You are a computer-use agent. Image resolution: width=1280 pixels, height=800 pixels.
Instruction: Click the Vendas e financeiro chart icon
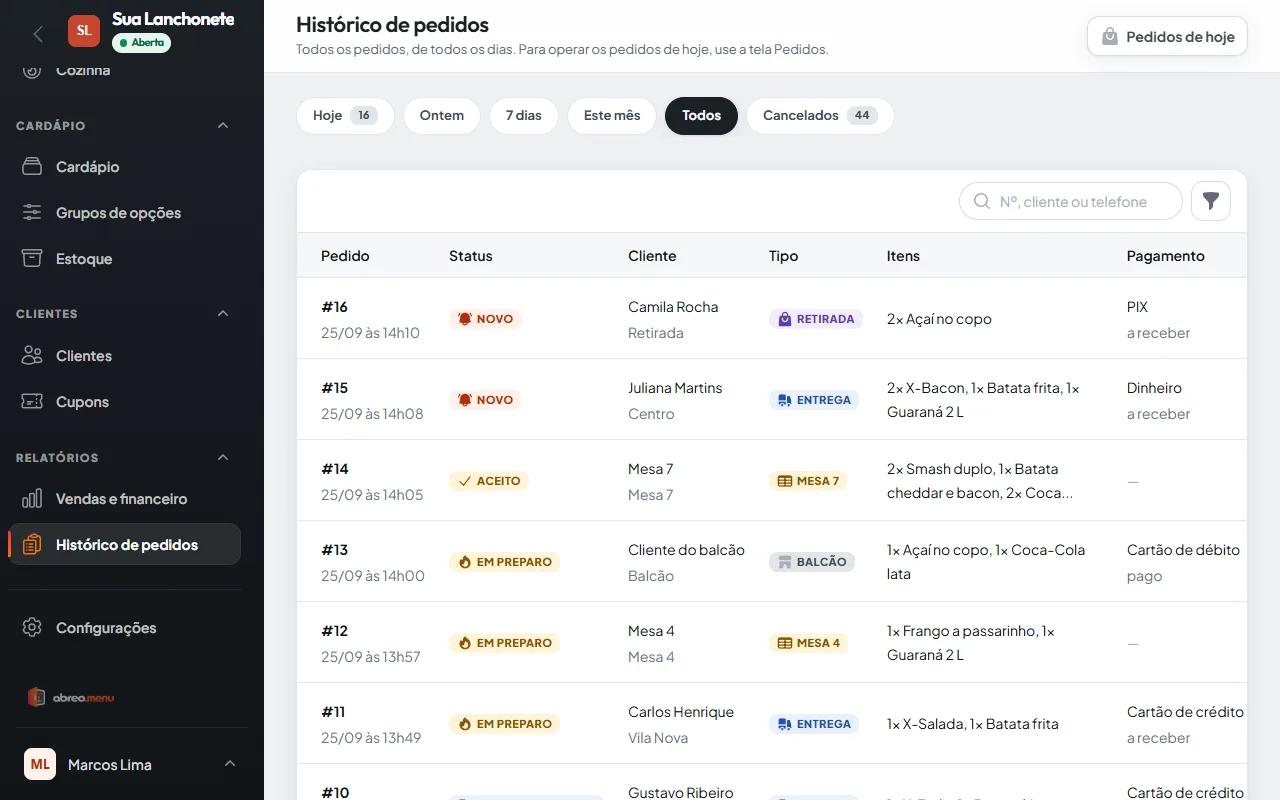pyautogui.click(x=32, y=499)
